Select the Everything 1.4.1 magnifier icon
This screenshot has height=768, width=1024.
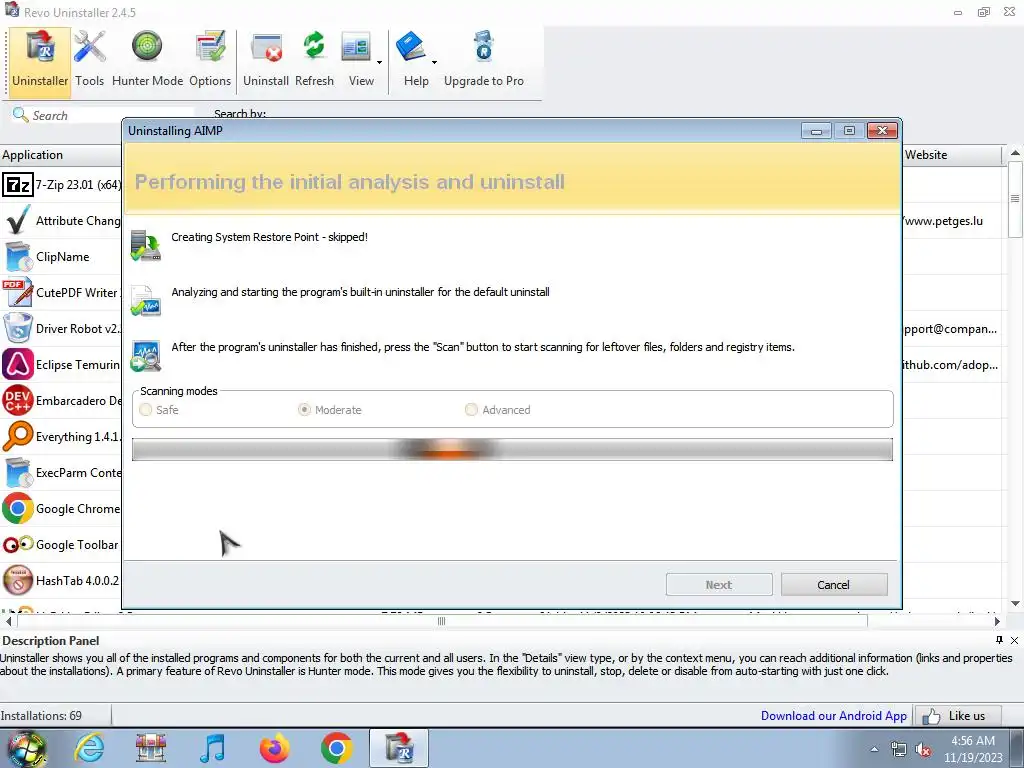coord(18,436)
